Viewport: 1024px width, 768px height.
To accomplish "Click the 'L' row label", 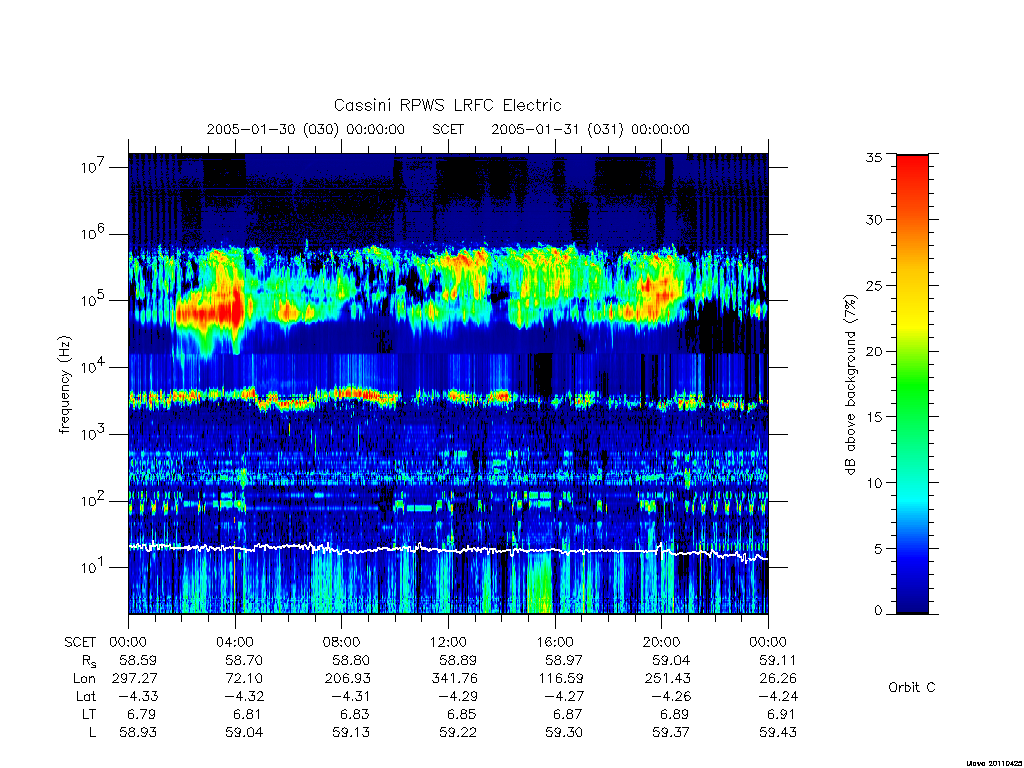I will [92, 733].
